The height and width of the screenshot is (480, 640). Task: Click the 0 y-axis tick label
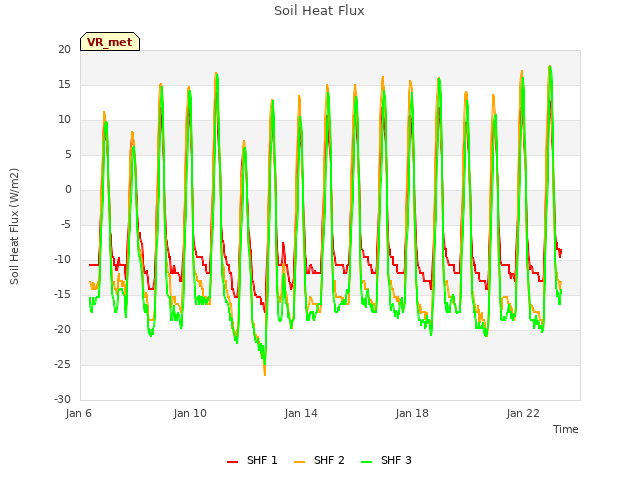(68, 190)
